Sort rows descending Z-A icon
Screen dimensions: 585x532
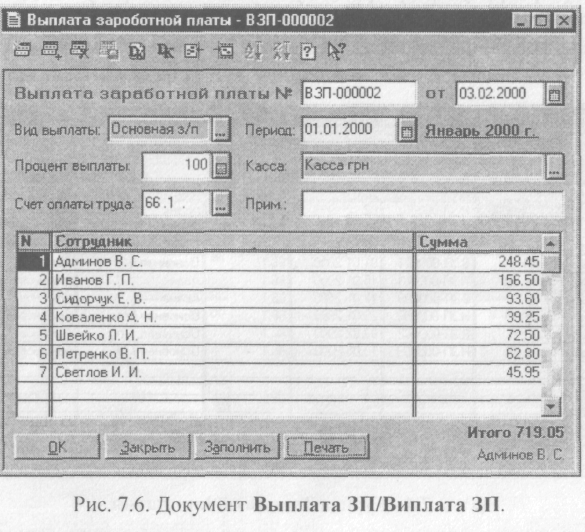click(x=281, y=51)
